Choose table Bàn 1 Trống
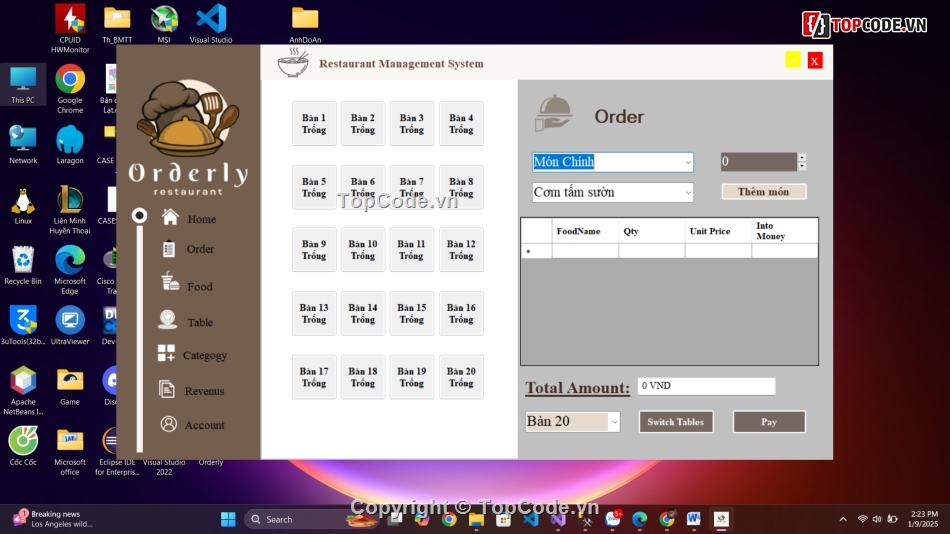Viewport: 950px width, 534px height. click(x=314, y=124)
